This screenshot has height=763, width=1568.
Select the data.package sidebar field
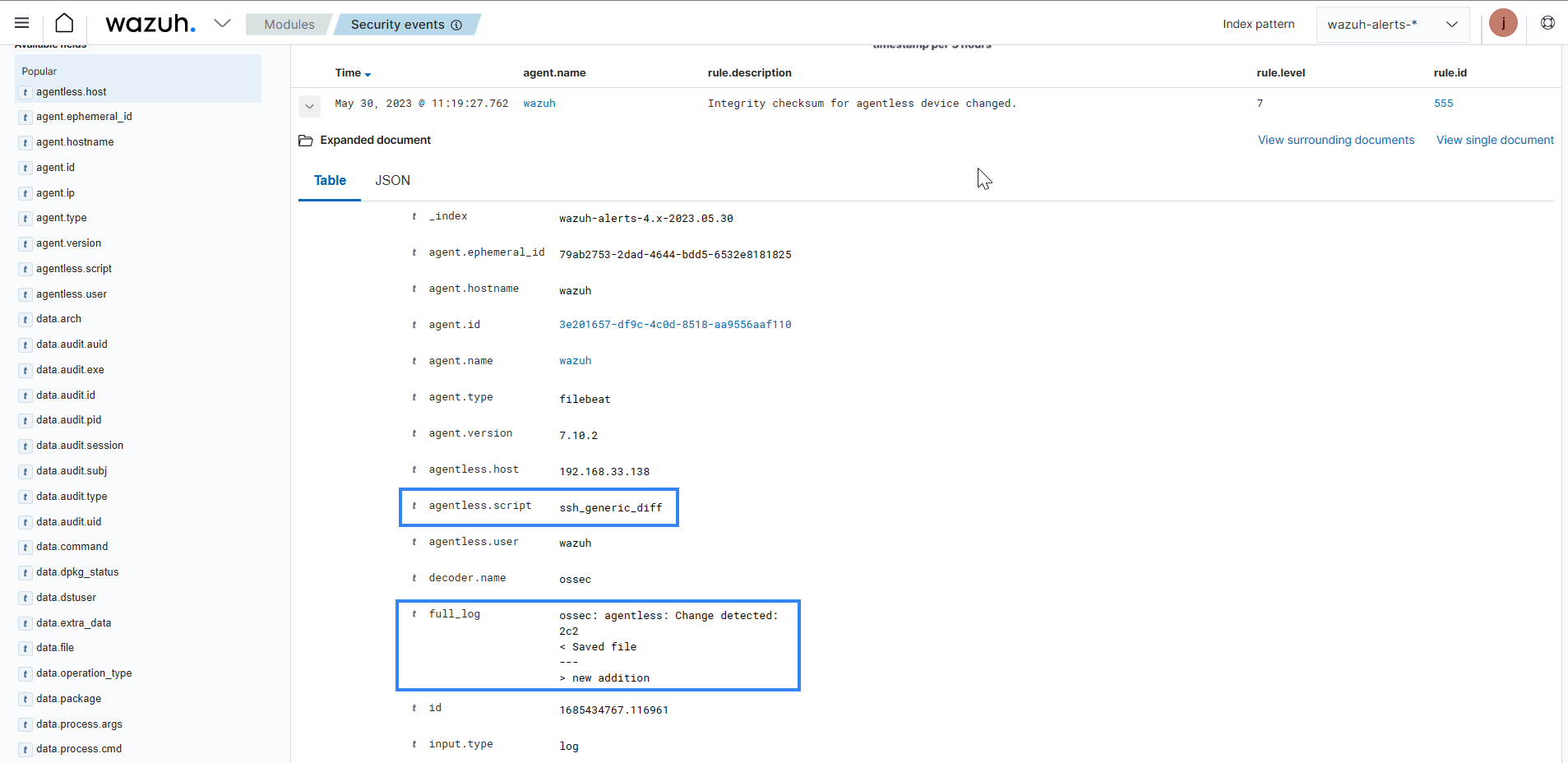68,699
